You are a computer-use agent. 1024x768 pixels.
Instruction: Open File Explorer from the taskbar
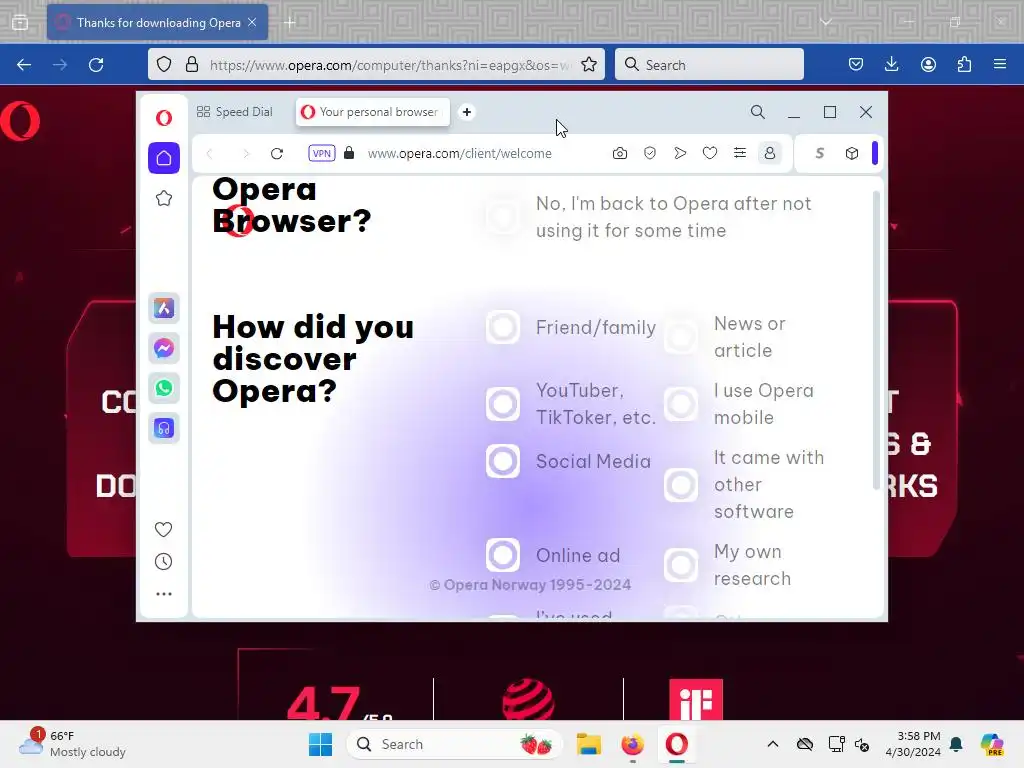(x=588, y=744)
